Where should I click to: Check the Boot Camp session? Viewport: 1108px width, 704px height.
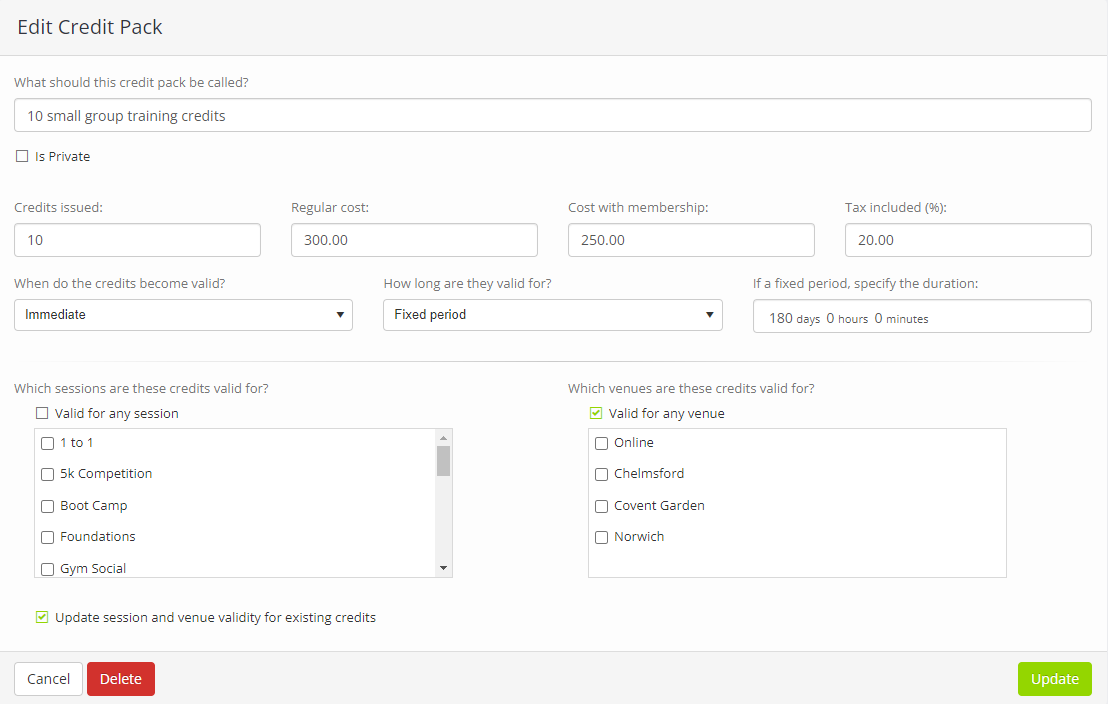47,506
